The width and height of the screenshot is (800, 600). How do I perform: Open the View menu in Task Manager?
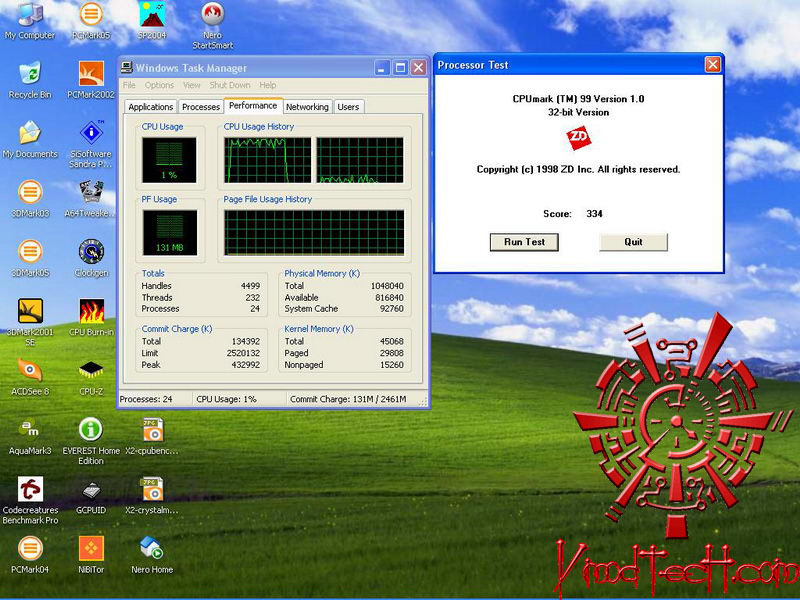point(192,85)
